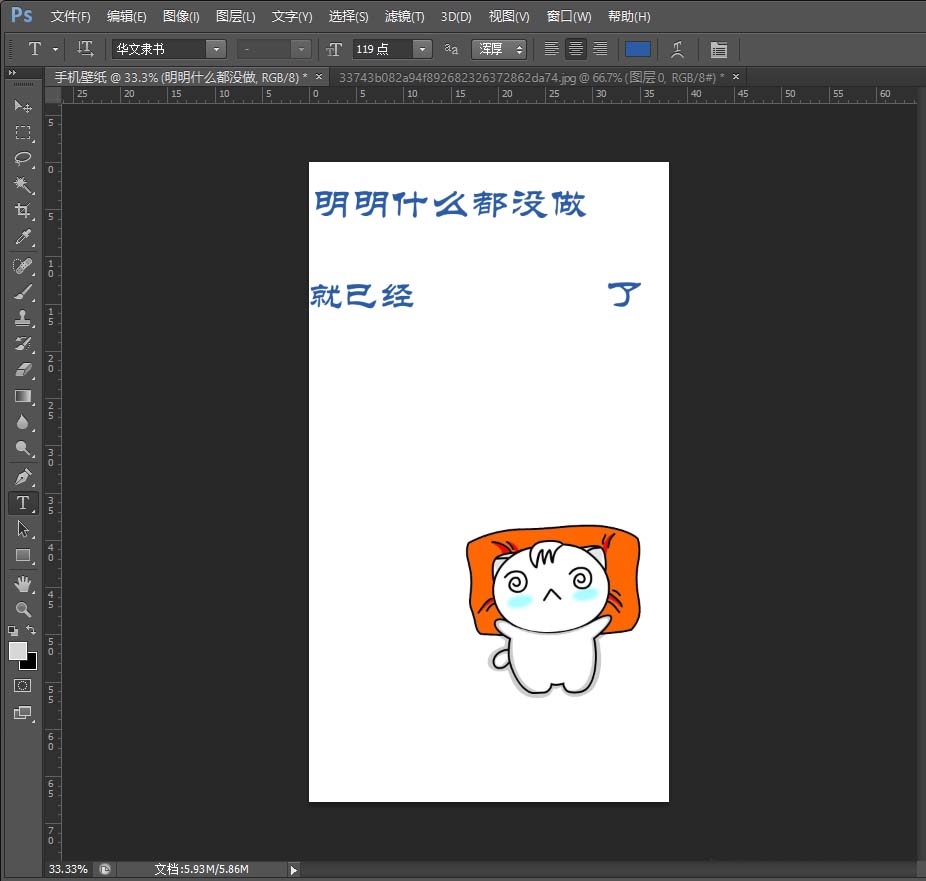This screenshot has height=881, width=926.
Task: Select the Eraser tool
Action: (23, 370)
